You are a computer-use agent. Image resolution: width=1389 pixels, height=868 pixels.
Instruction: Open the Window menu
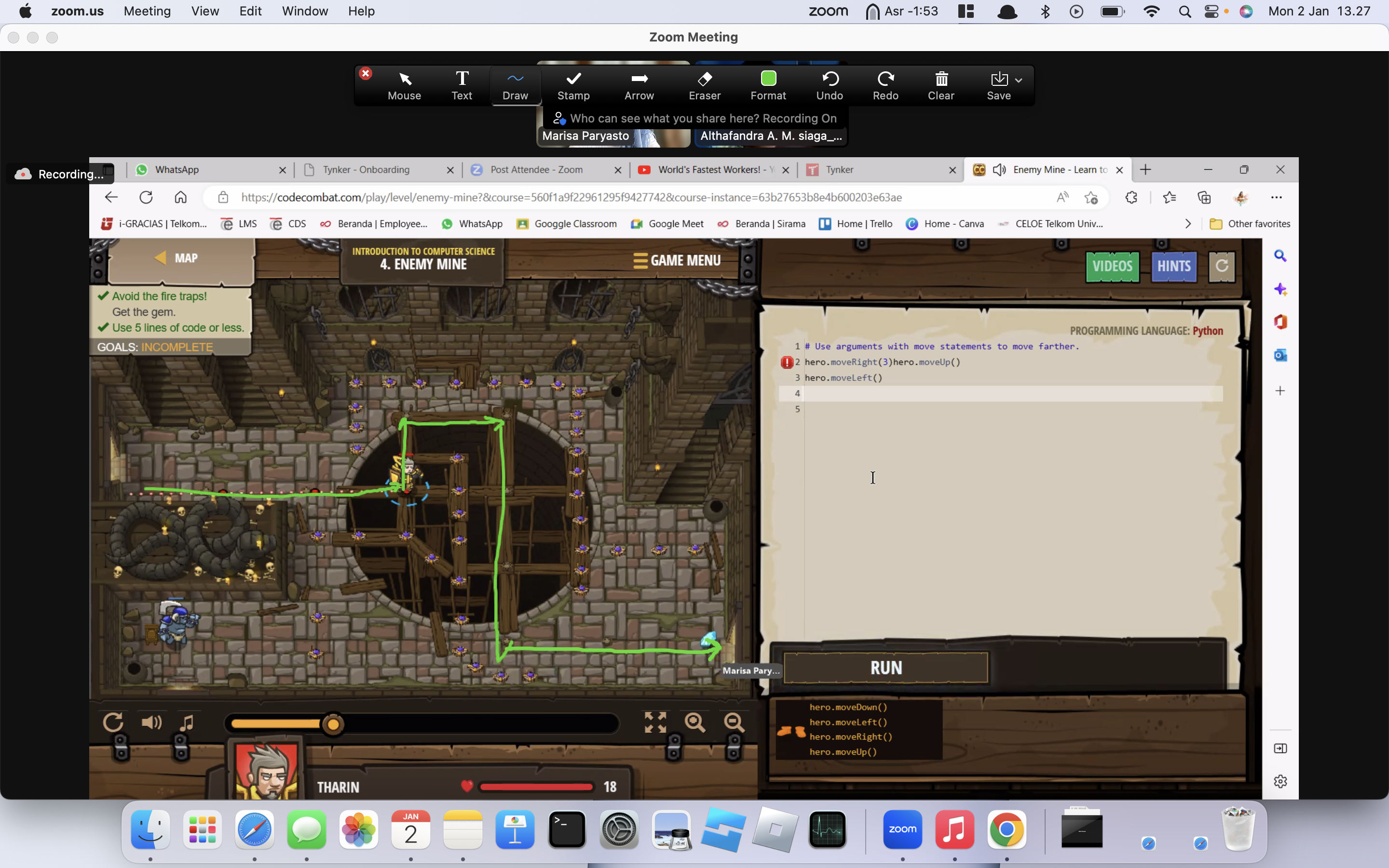305,11
